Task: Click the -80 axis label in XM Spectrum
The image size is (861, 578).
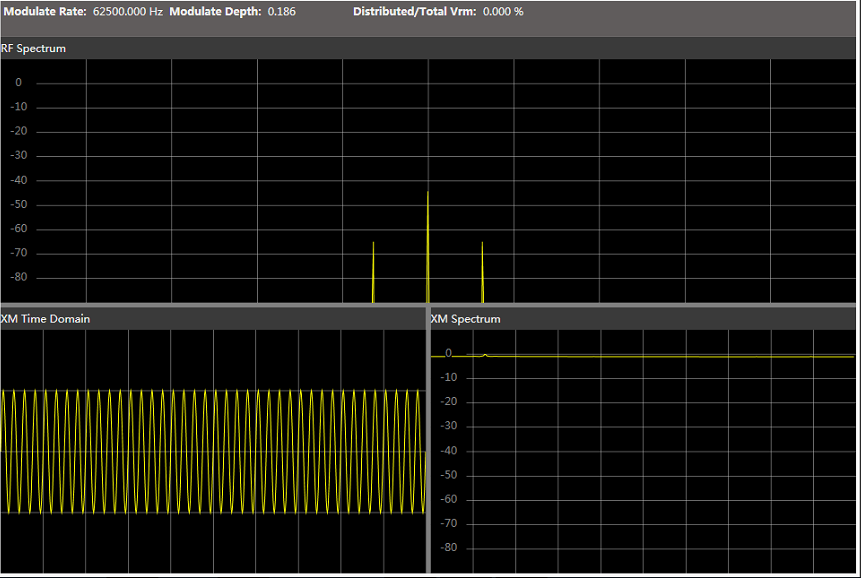Action: click(x=449, y=547)
